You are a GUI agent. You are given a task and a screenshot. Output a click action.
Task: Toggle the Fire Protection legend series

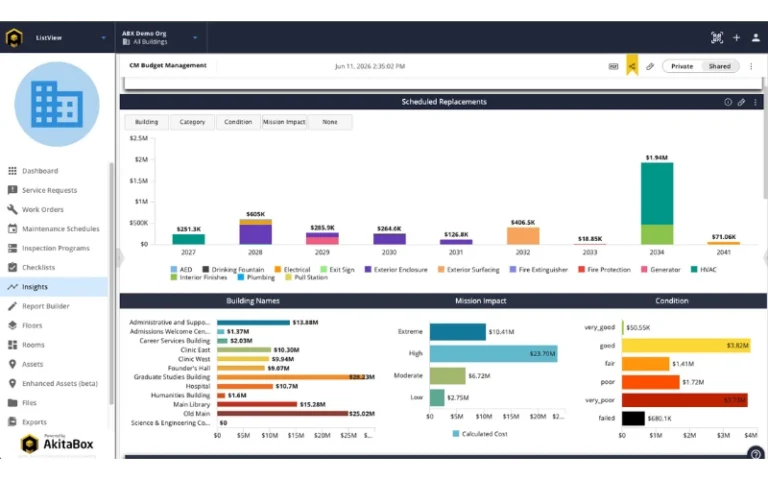click(604, 269)
